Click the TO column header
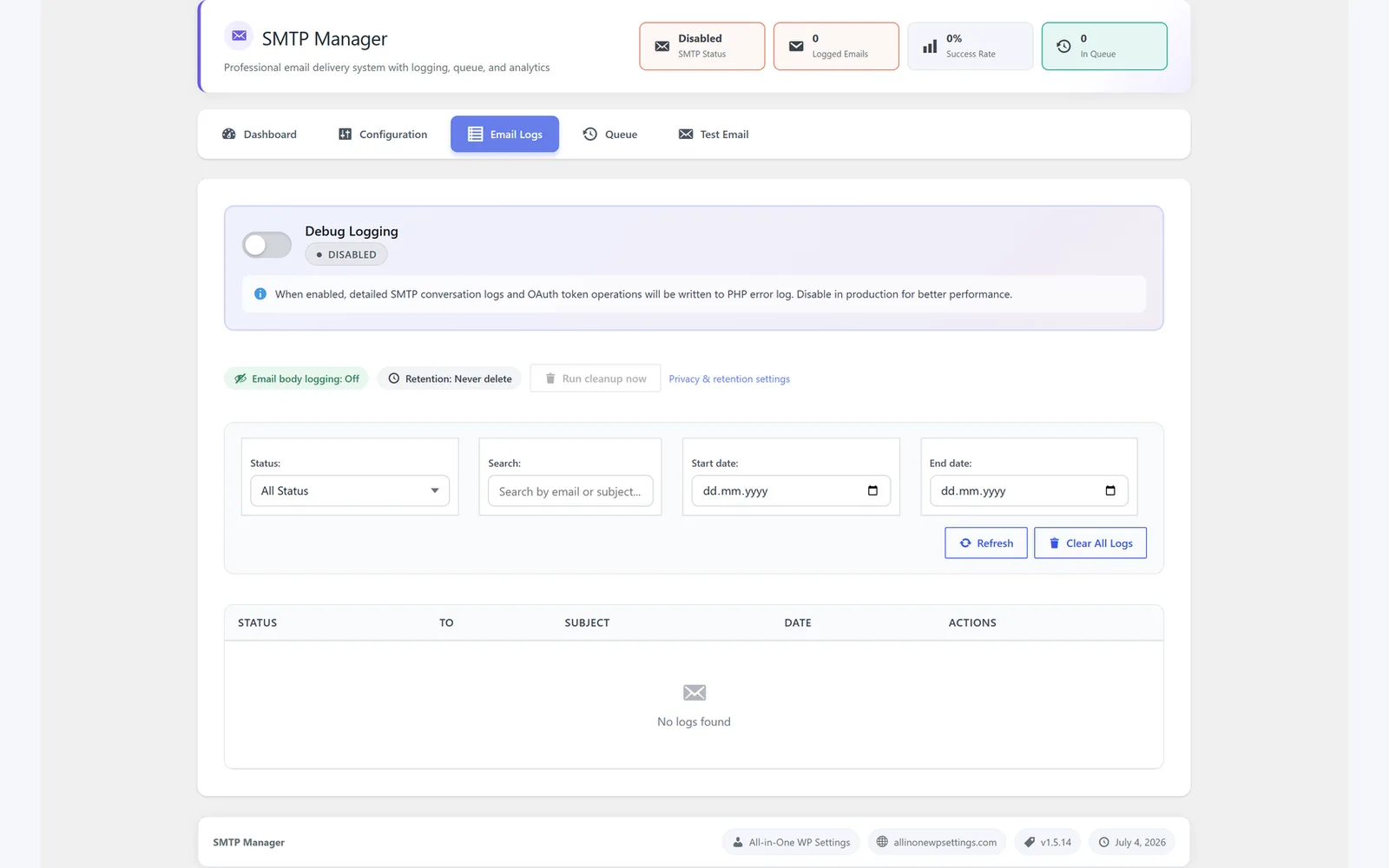The height and width of the screenshot is (868, 1389). (446, 623)
